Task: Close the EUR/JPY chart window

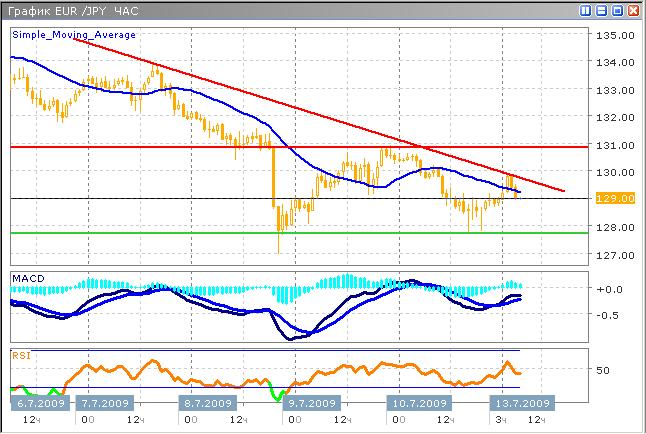Action: [x=634, y=11]
